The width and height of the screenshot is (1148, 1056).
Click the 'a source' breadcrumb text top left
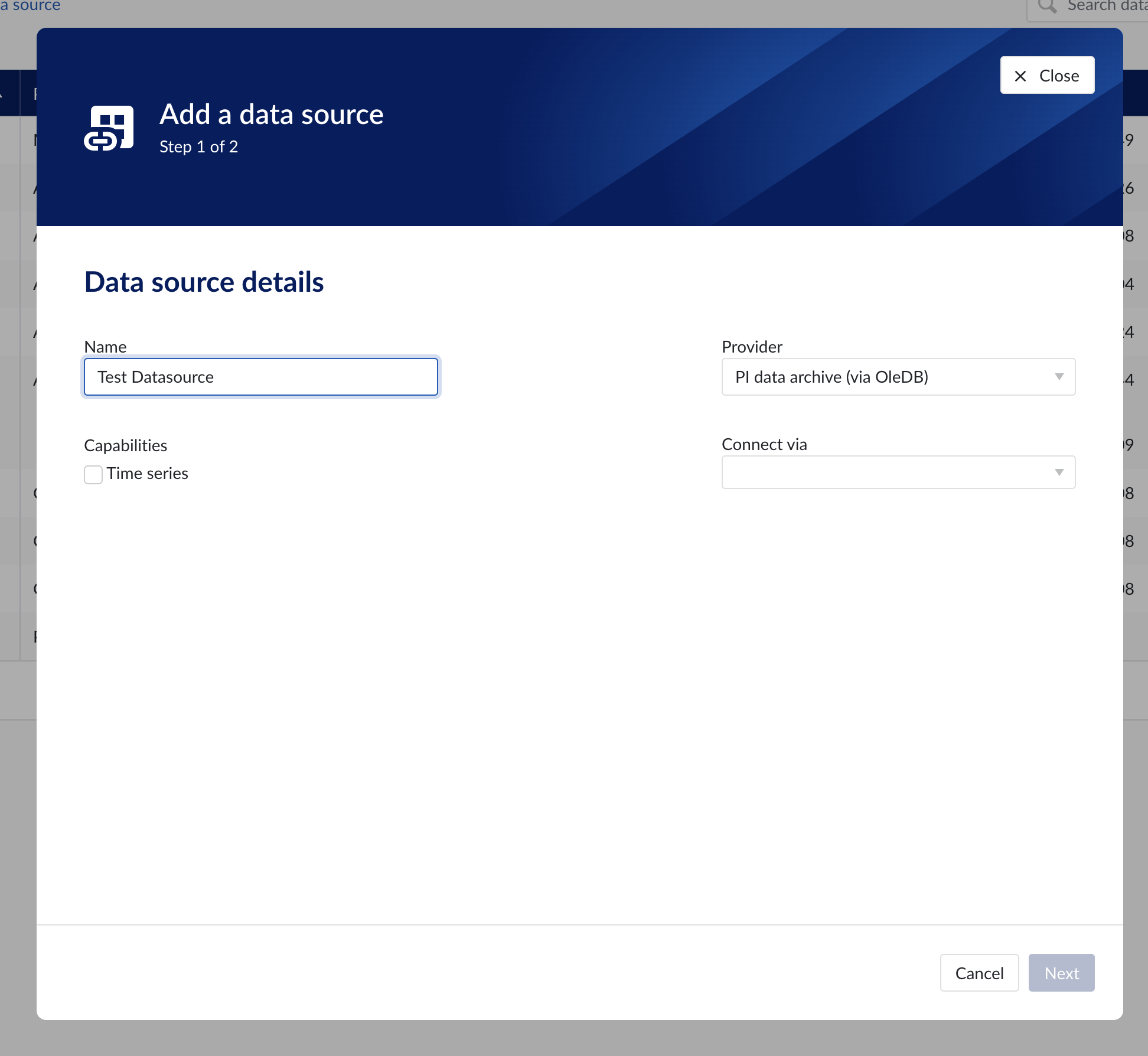point(30,6)
